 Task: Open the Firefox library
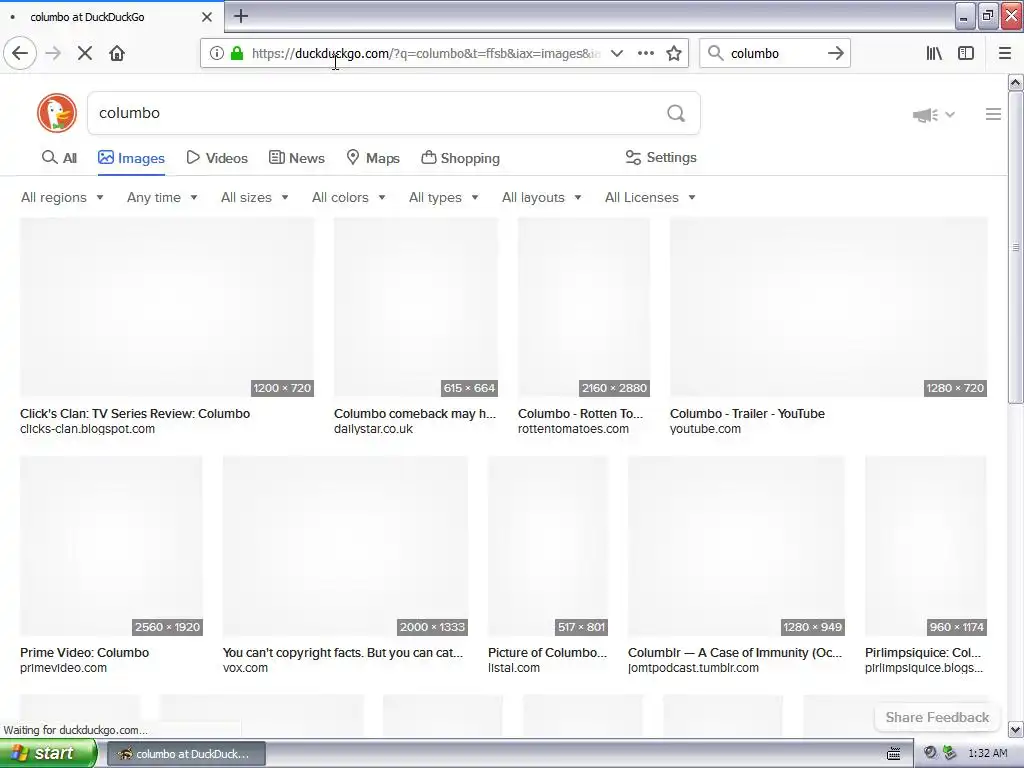[x=934, y=53]
